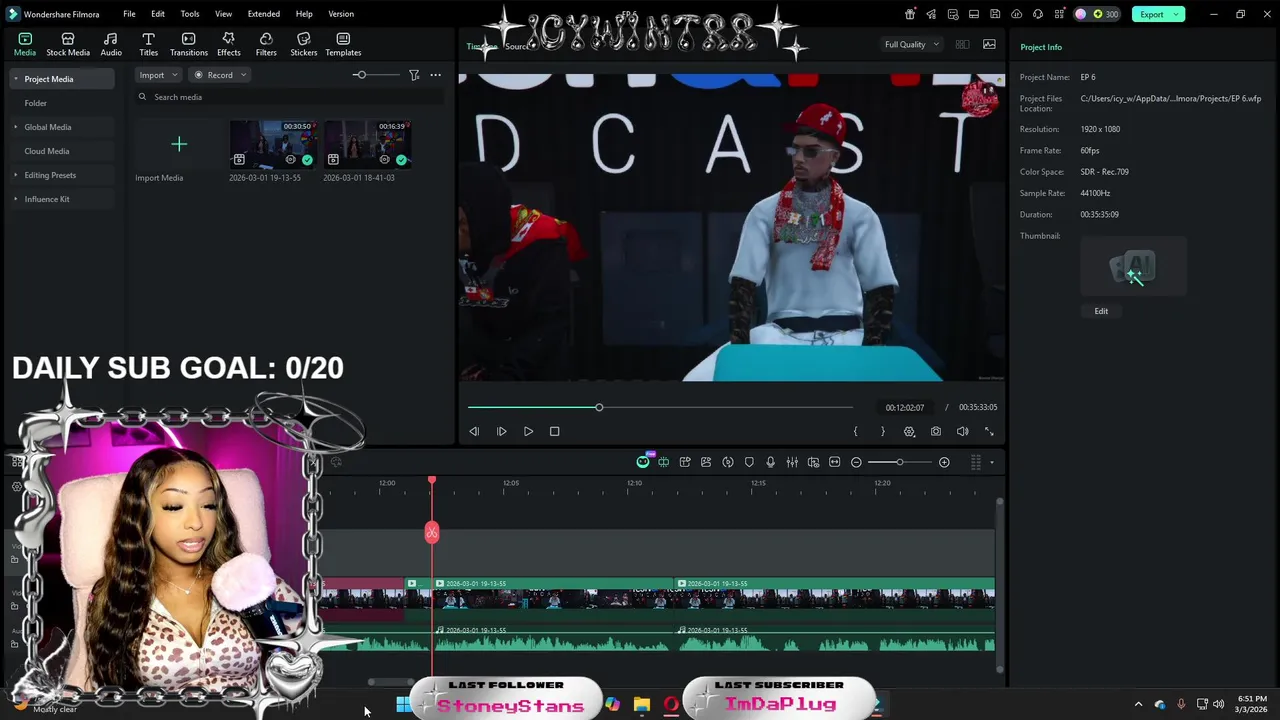
Task: Open the Full Quality preview dropdown
Action: point(911,44)
